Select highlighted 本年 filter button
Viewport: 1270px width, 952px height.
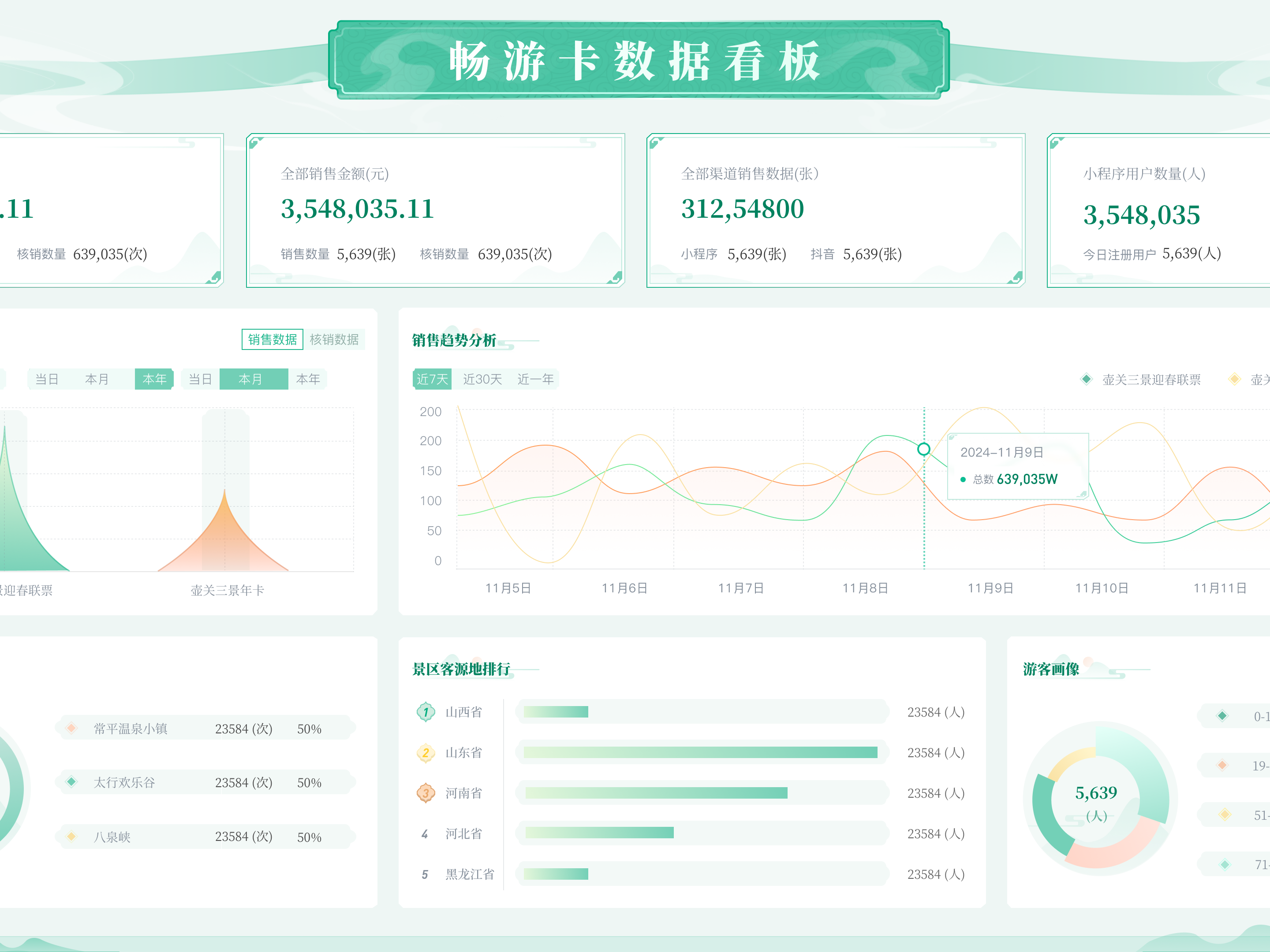pos(154,379)
